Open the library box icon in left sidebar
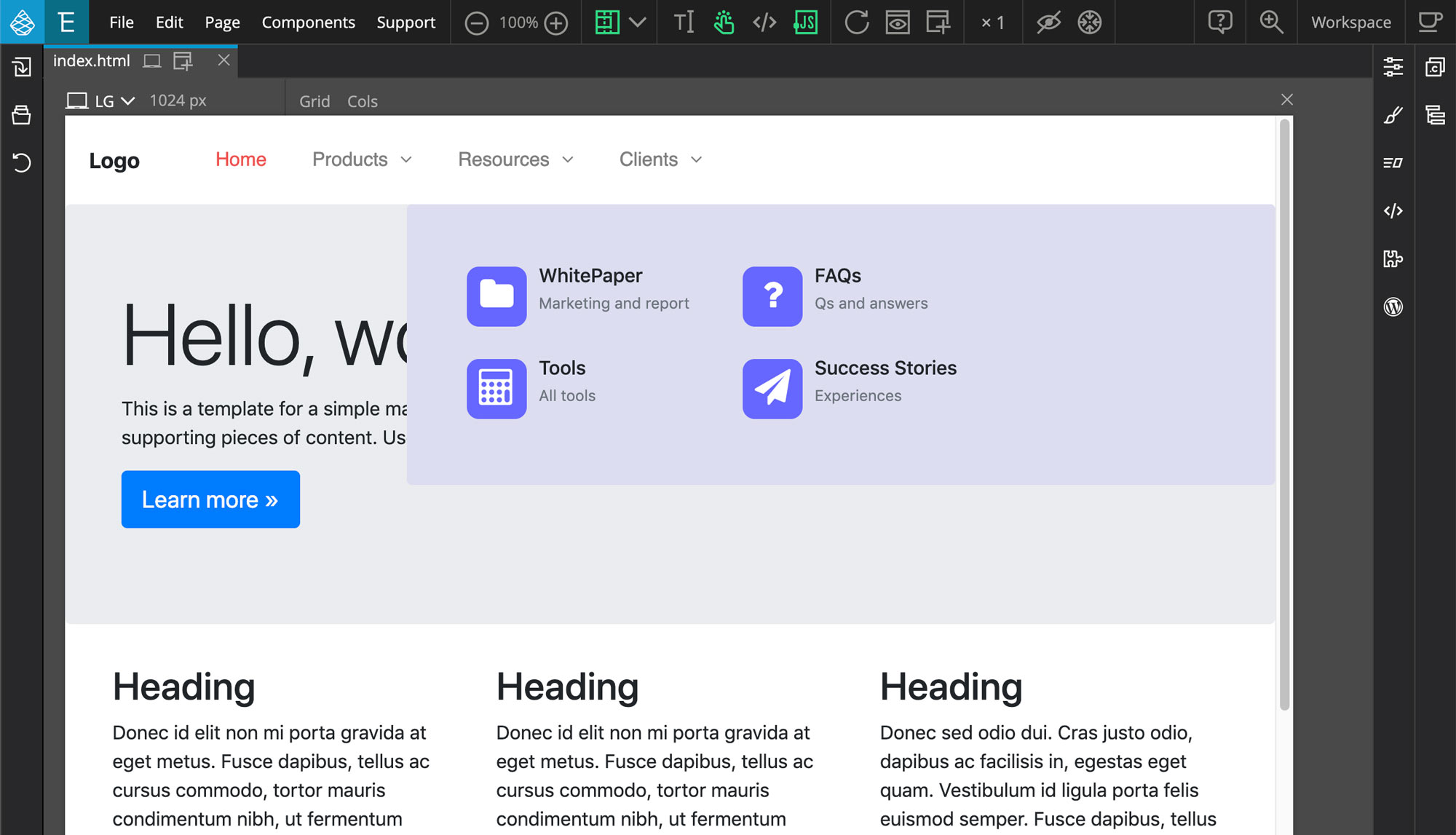The width and height of the screenshot is (1456, 835). coord(22,114)
